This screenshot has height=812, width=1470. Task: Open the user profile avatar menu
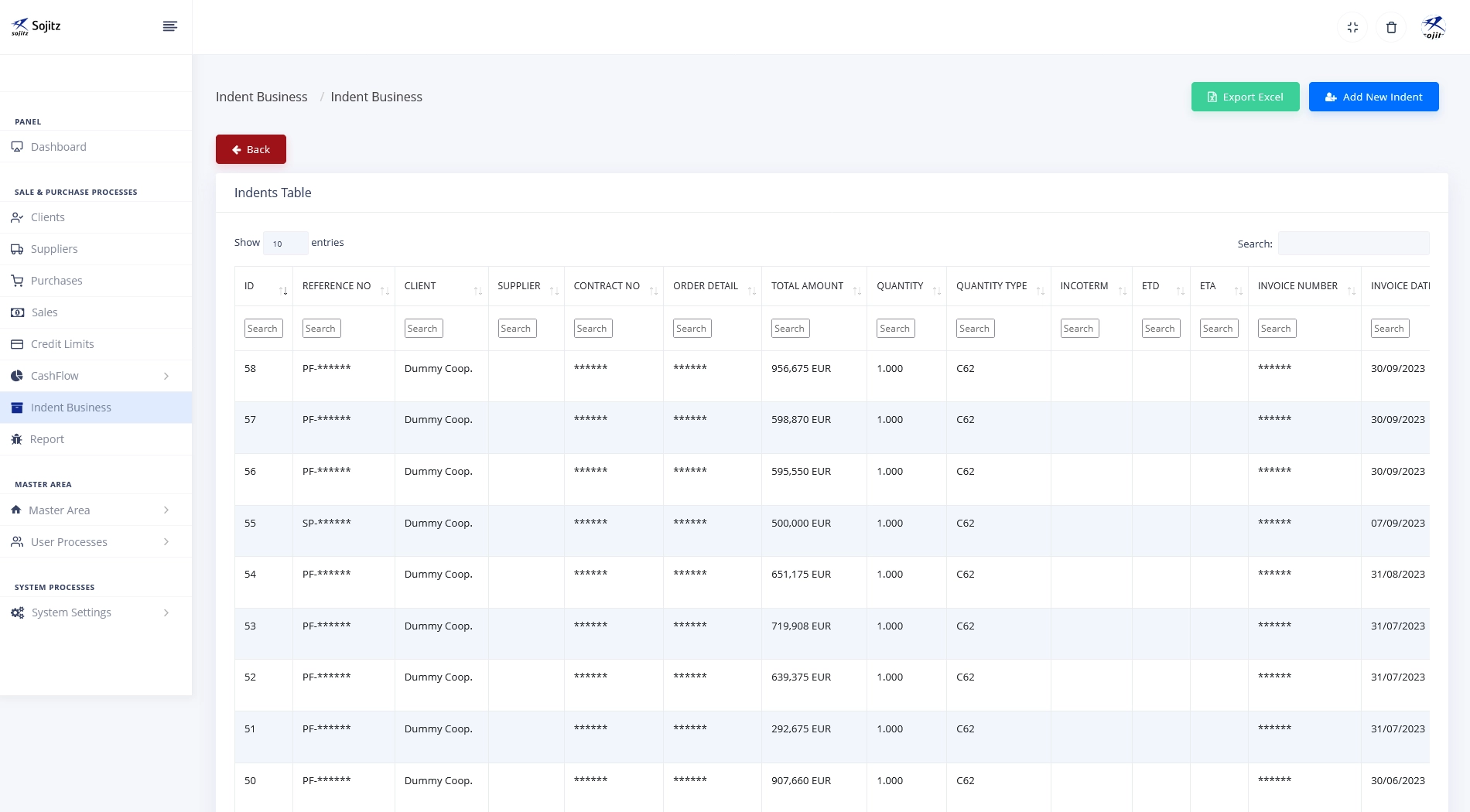pyautogui.click(x=1434, y=27)
